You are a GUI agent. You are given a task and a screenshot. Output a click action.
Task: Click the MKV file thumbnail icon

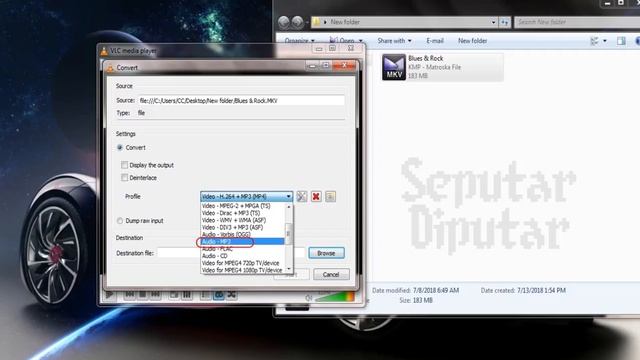[x=394, y=67]
